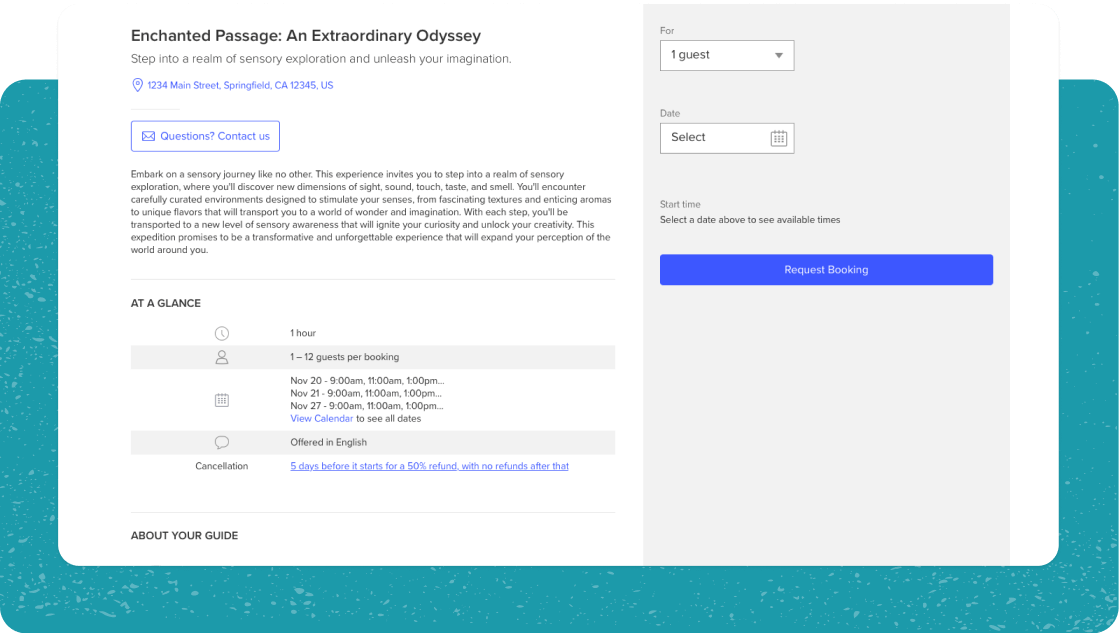The image size is (1119, 633).
Task: Click the envelope icon in Contact button
Action: click(148, 136)
